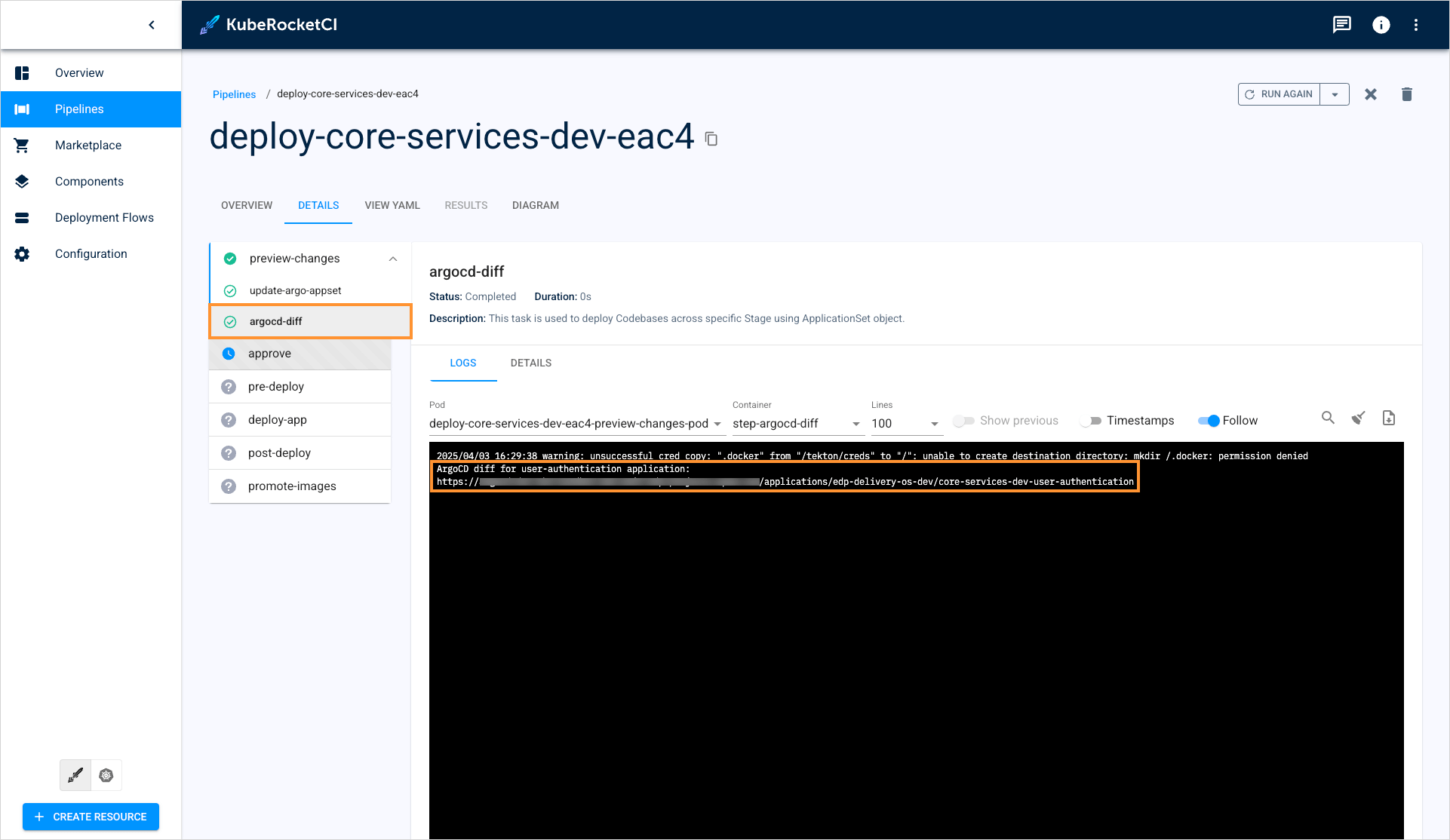Open the vertical three-dot menu
This screenshot has width=1450, height=840.
tap(1416, 25)
